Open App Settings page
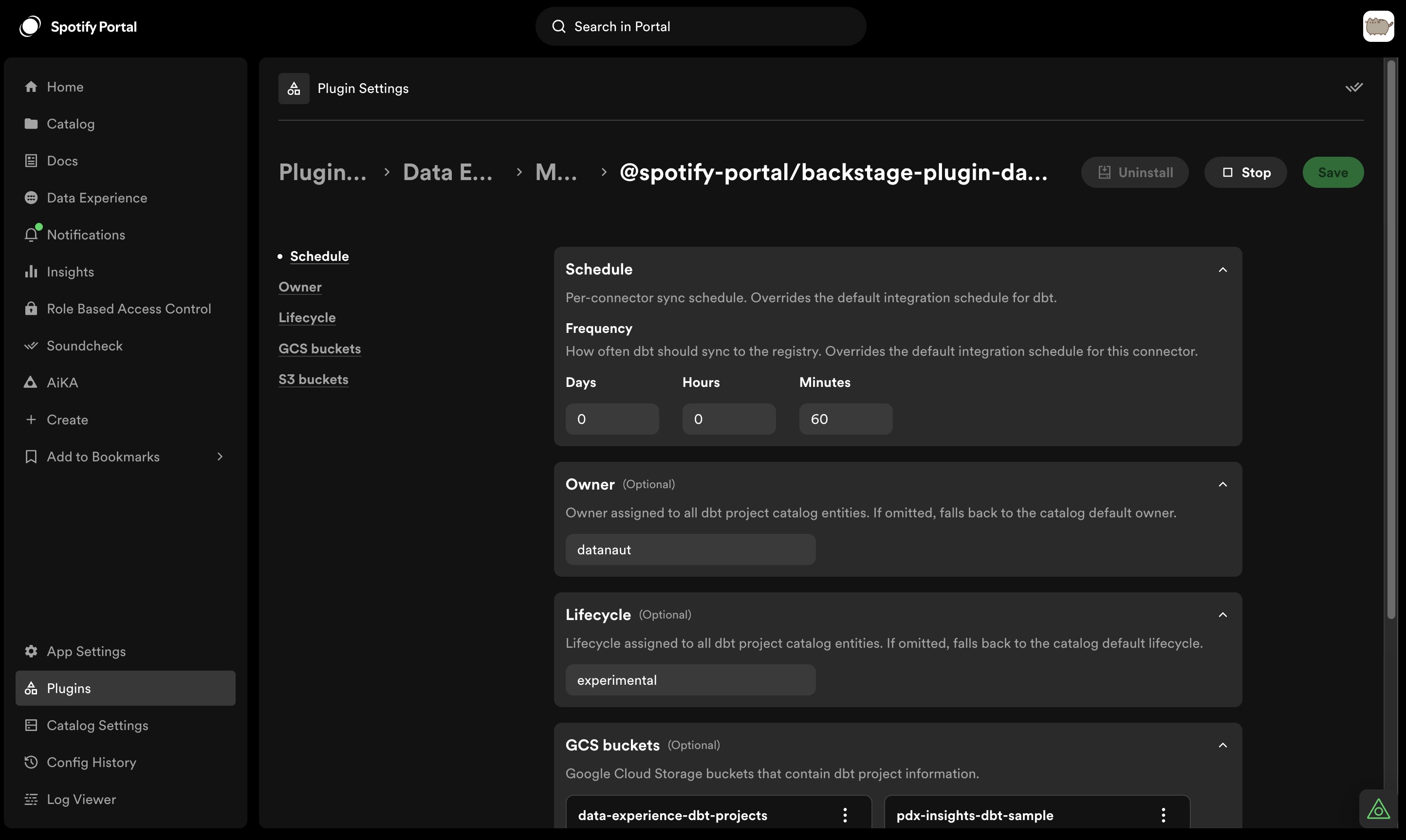Screen dimensions: 1406x840 tap(126, 652)
